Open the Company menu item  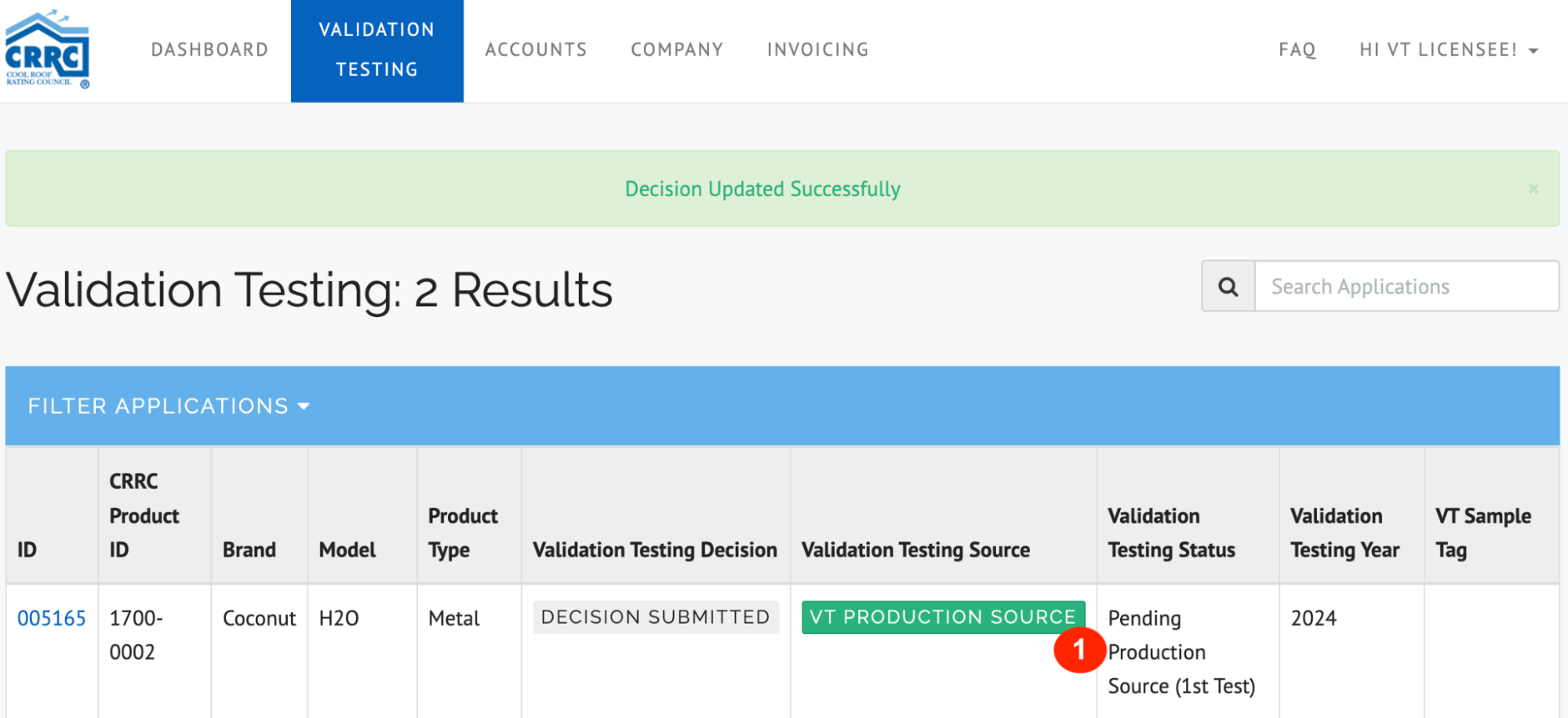point(677,49)
